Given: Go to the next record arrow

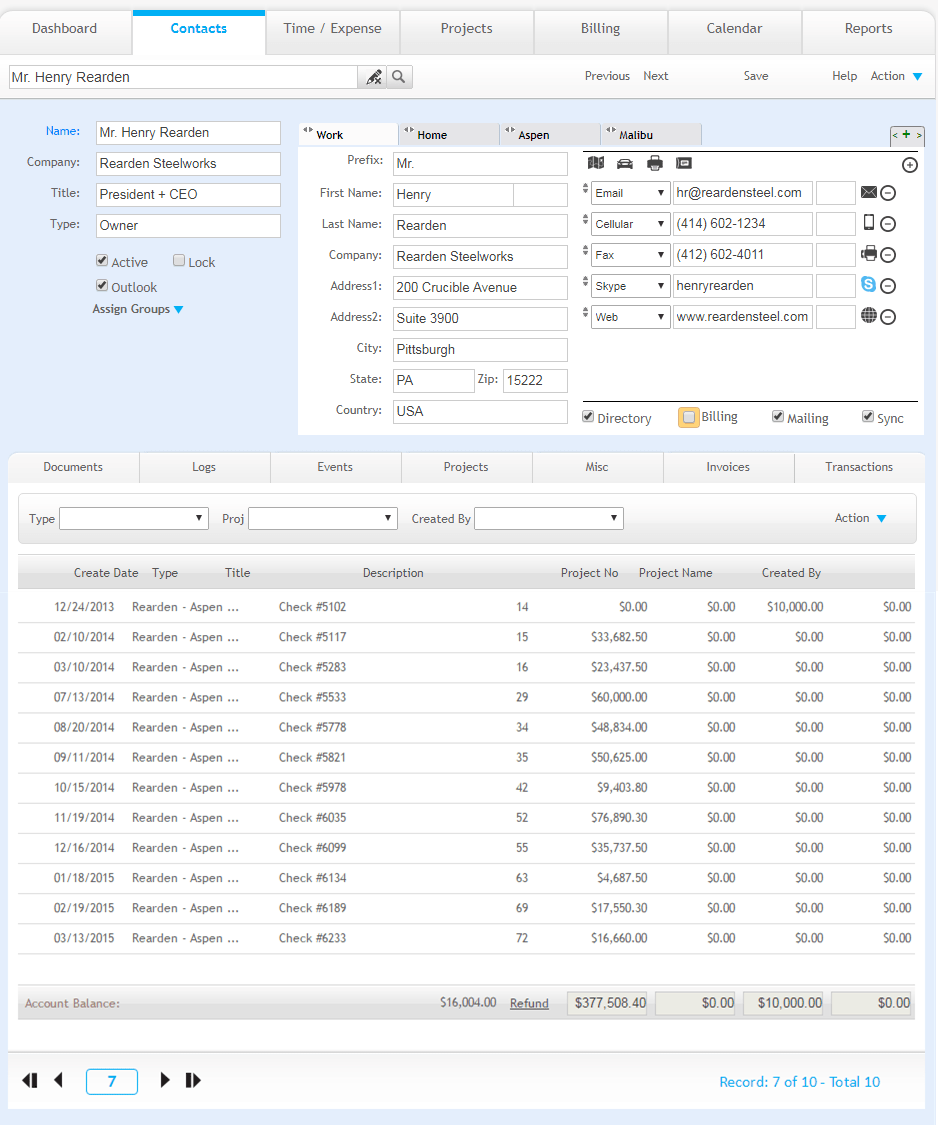Looking at the screenshot, I should point(165,1080).
